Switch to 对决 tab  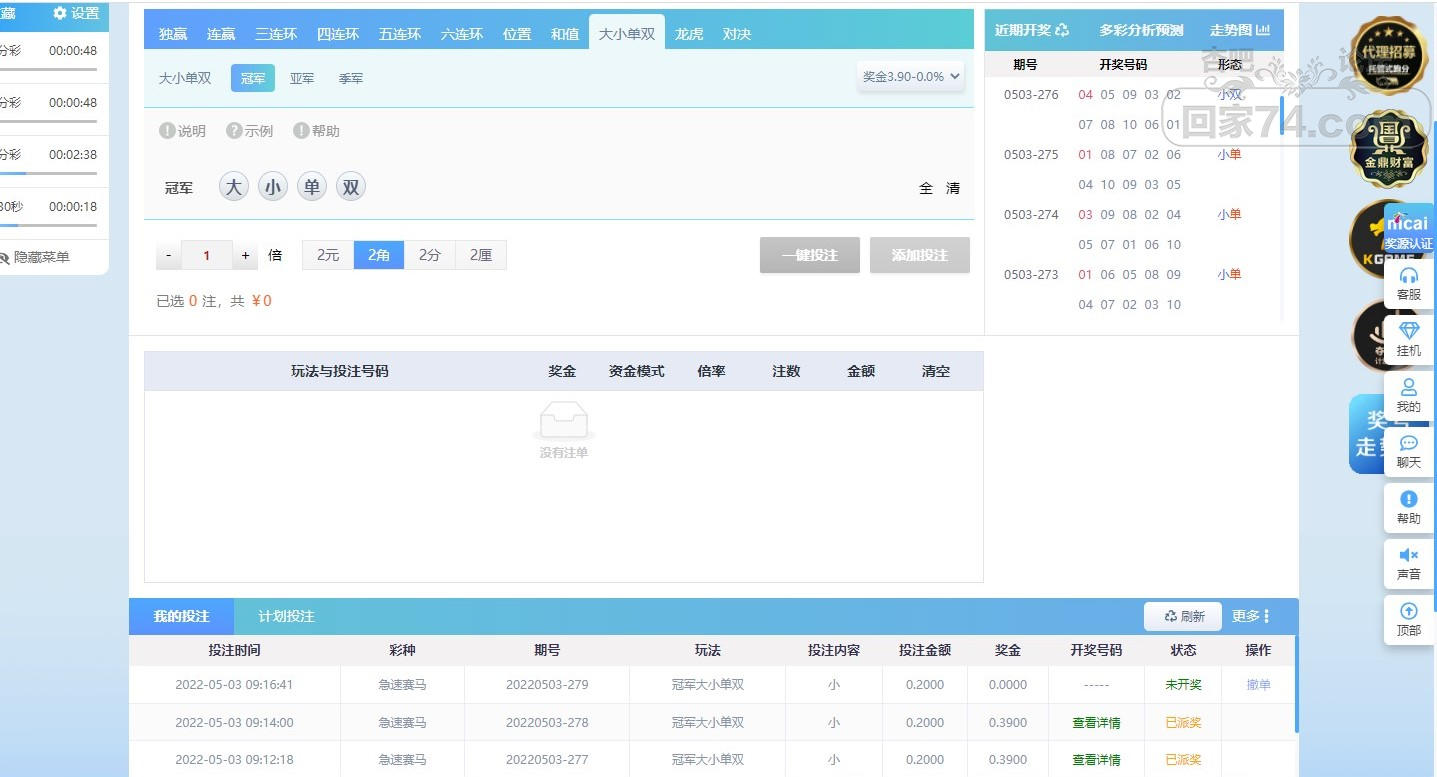737,34
